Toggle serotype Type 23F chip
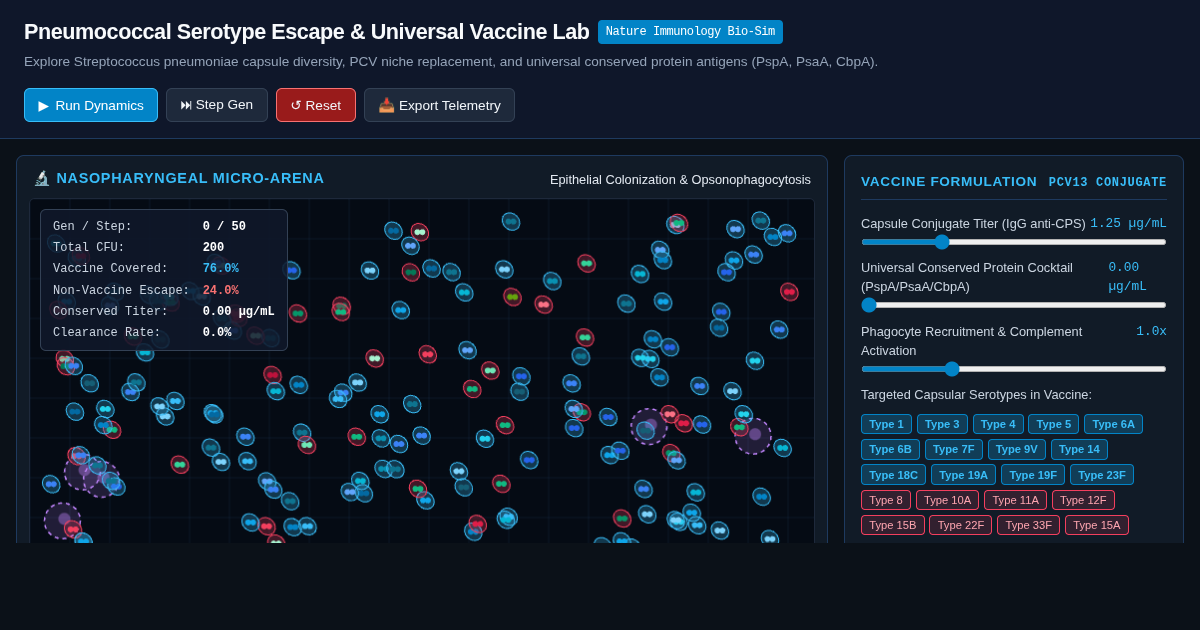The height and width of the screenshot is (630, 1200). (1102, 475)
